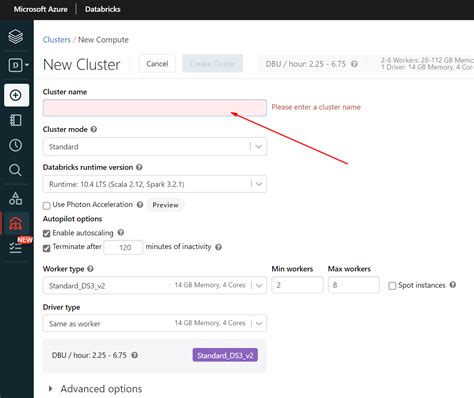474x398 pixels.
Task: Open the Jobs checklist icon marked NEW
Action: tap(16, 247)
